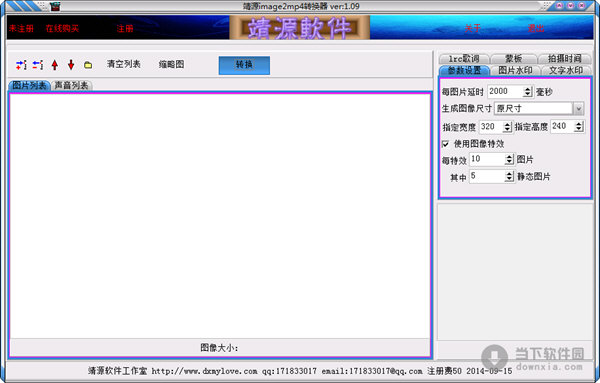Click the email:171833017@qq.com text
The height and width of the screenshot is (383, 600).
(x=372, y=371)
